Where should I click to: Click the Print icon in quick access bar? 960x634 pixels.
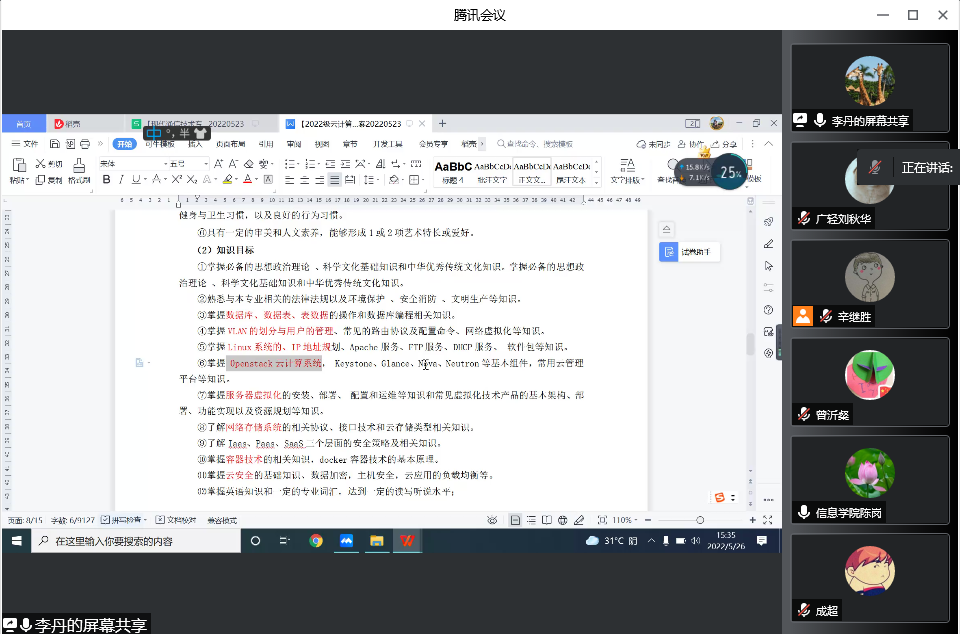pos(85,144)
